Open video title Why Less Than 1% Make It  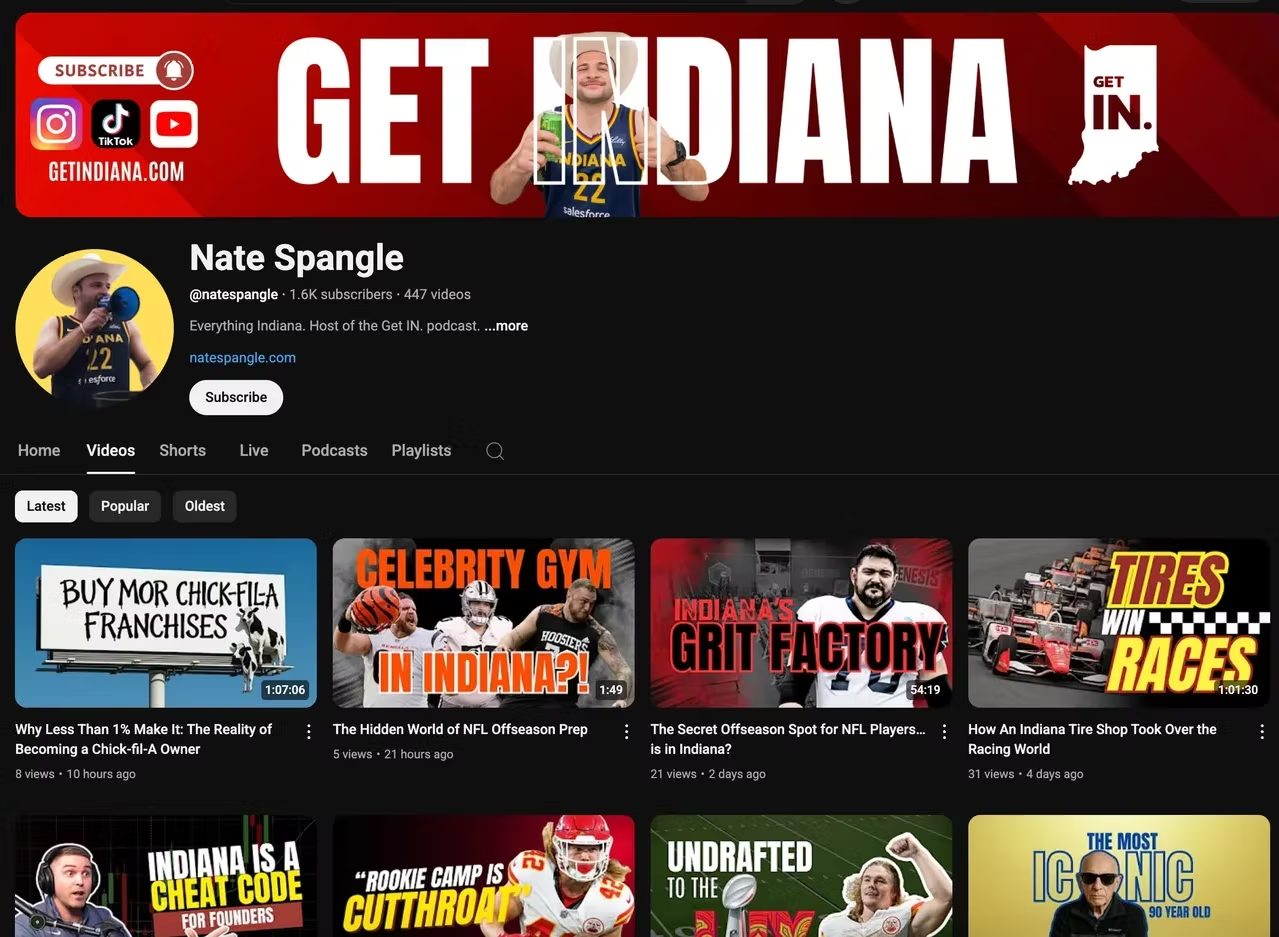[144, 739]
